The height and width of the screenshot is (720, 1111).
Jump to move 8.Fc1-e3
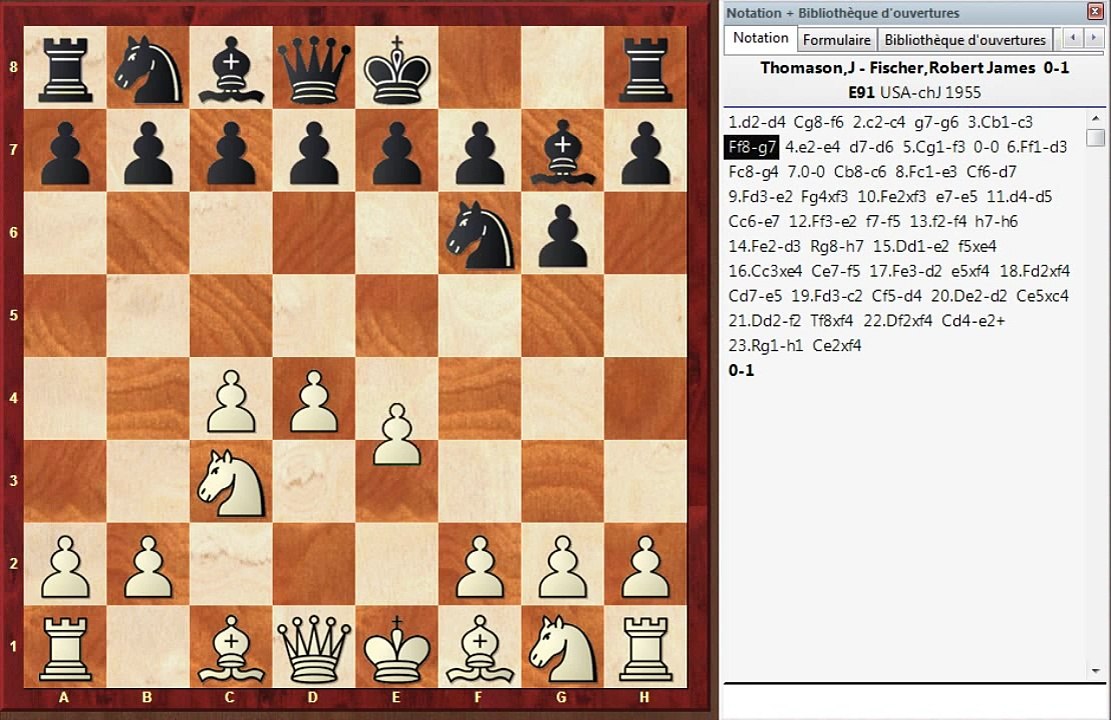[x=926, y=171]
